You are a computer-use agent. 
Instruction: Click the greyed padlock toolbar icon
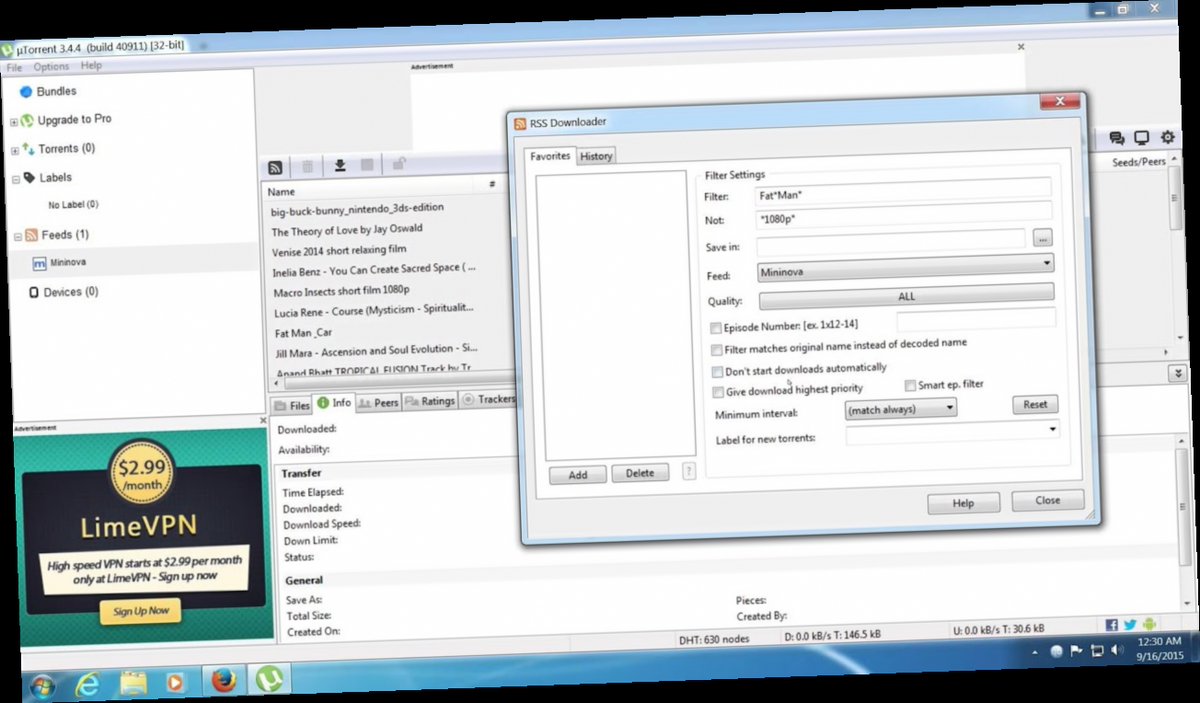[x=398, y=164]
